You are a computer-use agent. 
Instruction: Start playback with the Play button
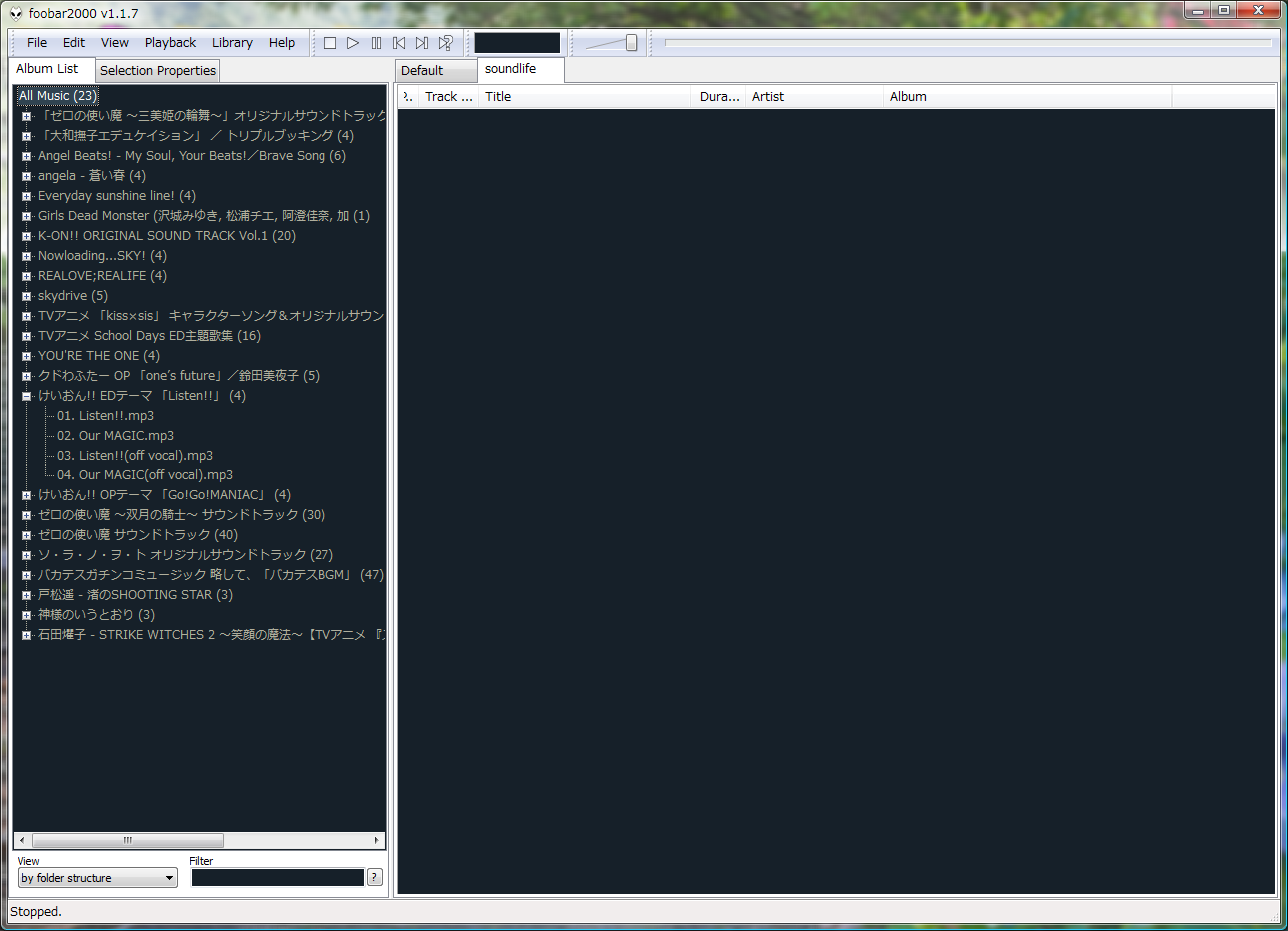(x=353, y=43)
